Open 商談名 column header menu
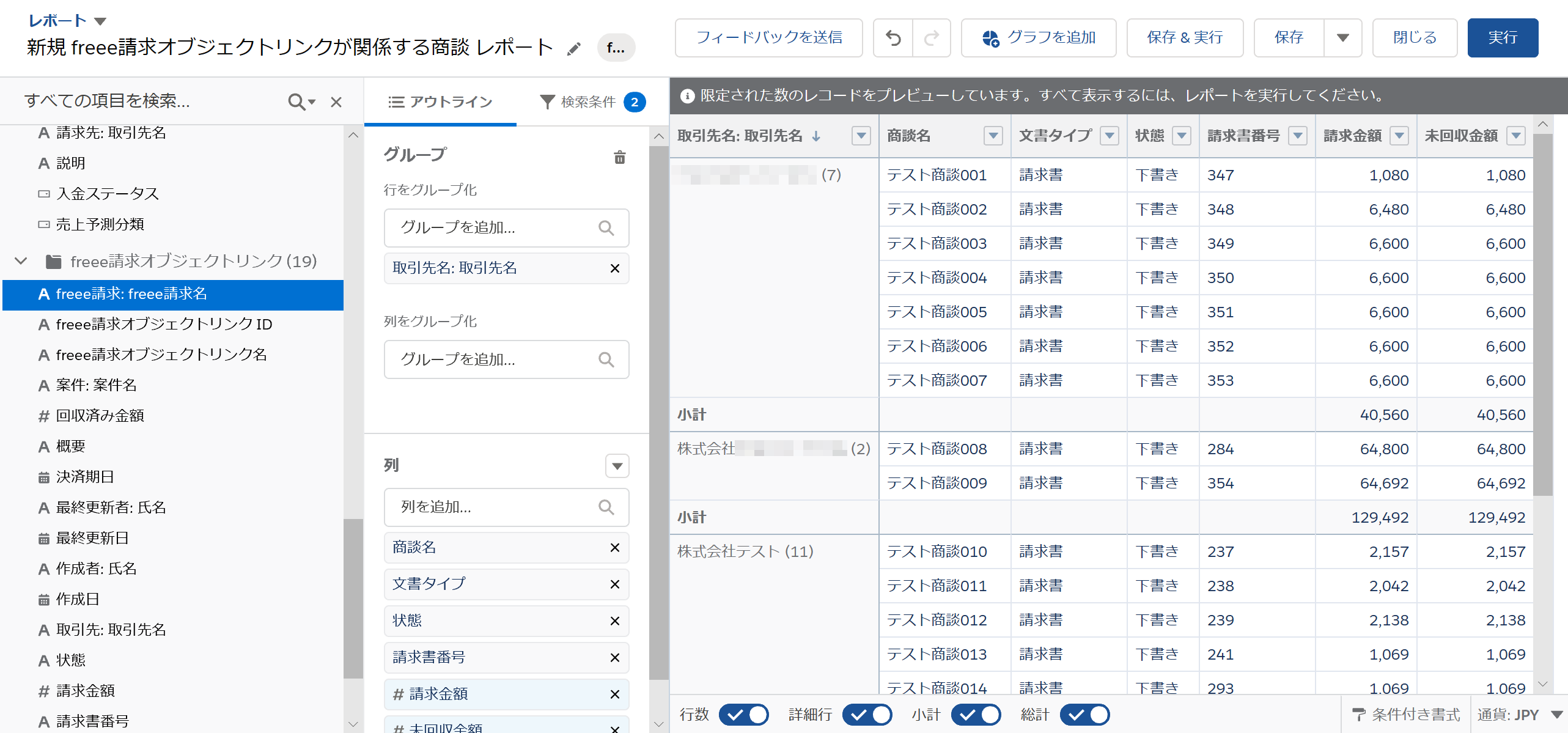This screenshot has width=1568, height=733. (x=993, y=136)
